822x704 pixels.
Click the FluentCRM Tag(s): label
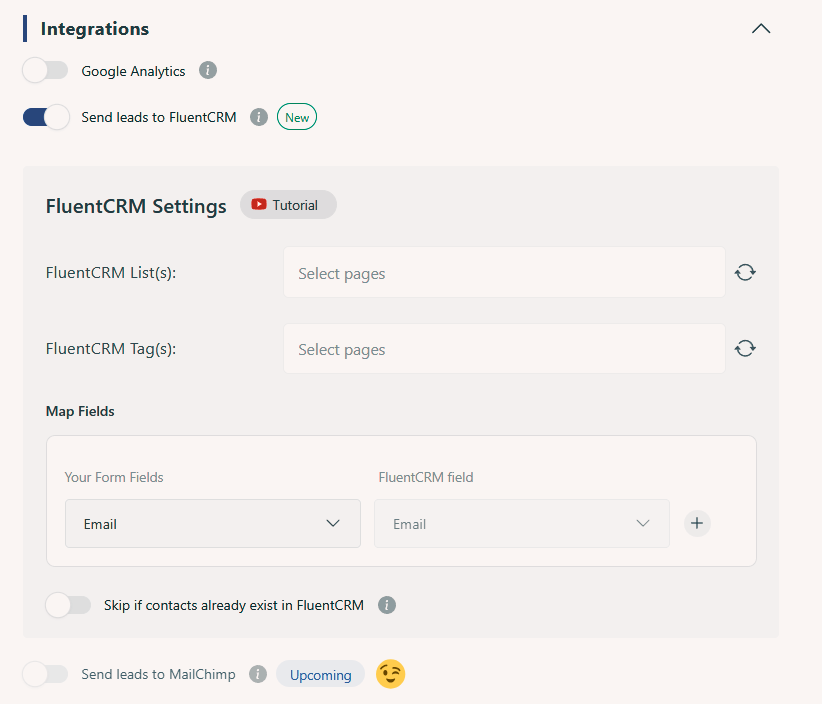(111, 349)
